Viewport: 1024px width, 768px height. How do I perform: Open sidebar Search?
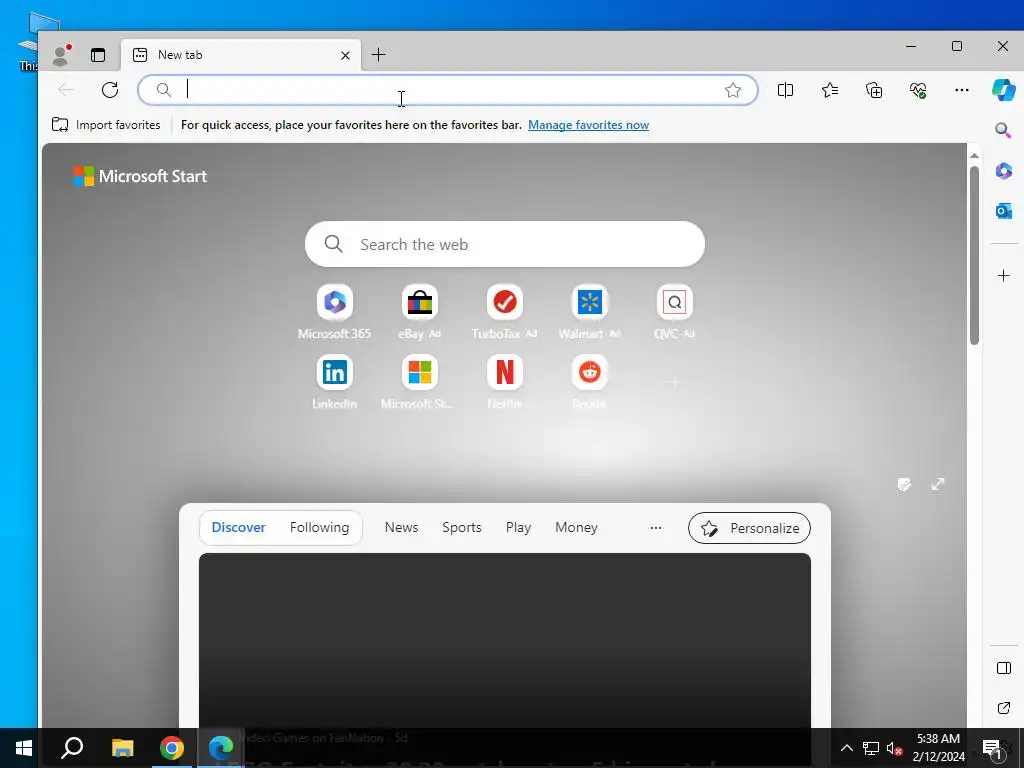(1003, 130)
